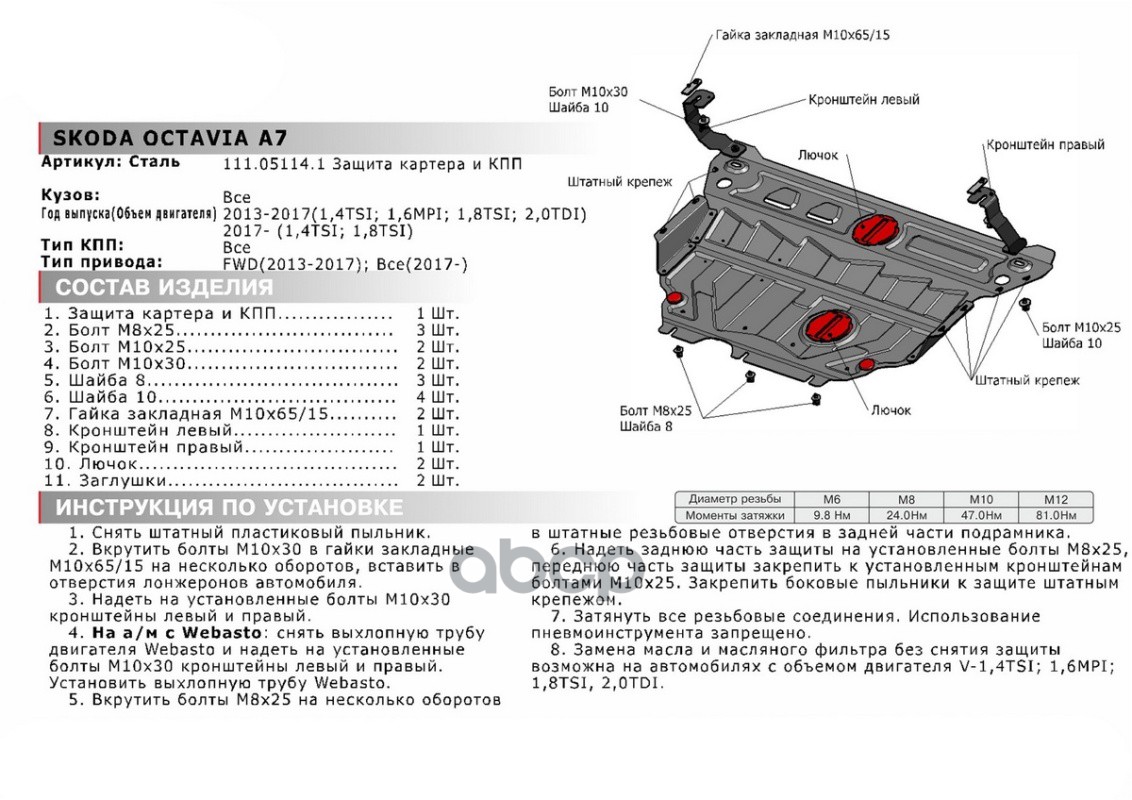The width and height of the screenshot is (1132, 800).
Task: Click the 'Болт M8x25 Шайба 8' callout
Action: (656, 418)
